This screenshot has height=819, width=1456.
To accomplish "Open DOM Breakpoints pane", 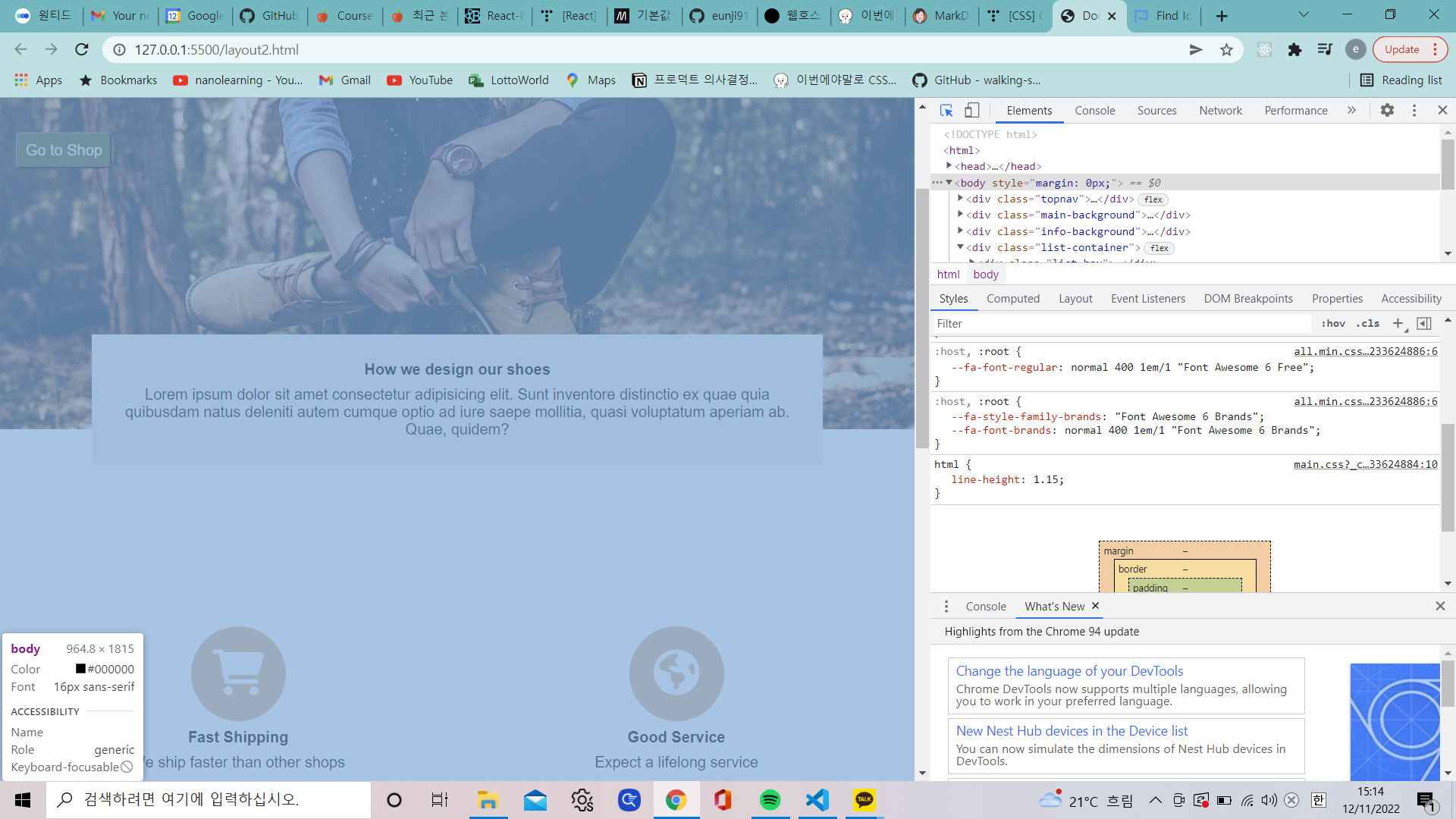I will pyautogui.click(x=1248, y=299).
